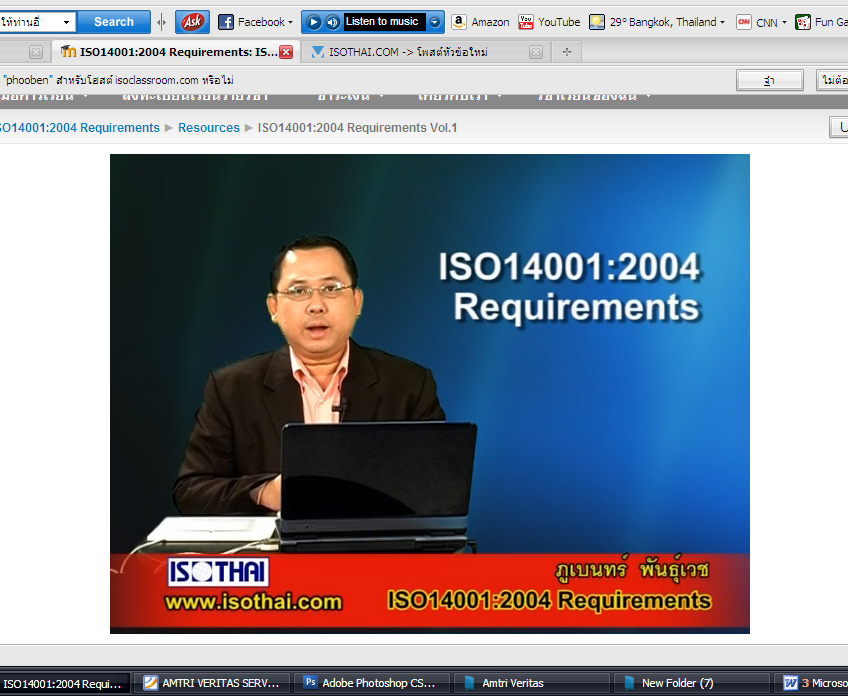The width and height of the screenshot is (848, 696).
Task: Switch to the ISOTHAI.COM tab
Action: click(409, 52)
